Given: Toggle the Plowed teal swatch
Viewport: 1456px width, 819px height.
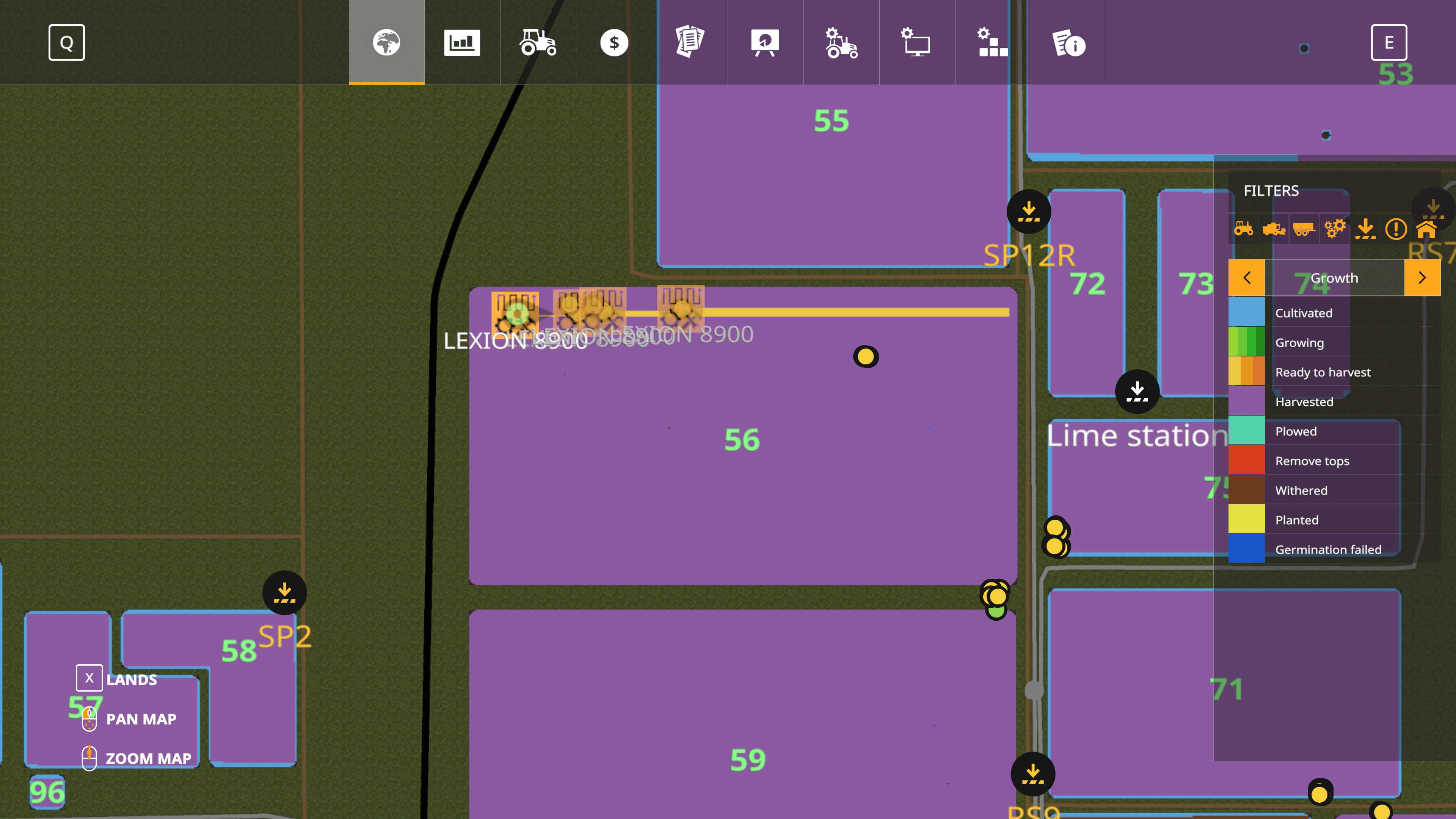Looking at the screenshot, I should pos(1246,430).
